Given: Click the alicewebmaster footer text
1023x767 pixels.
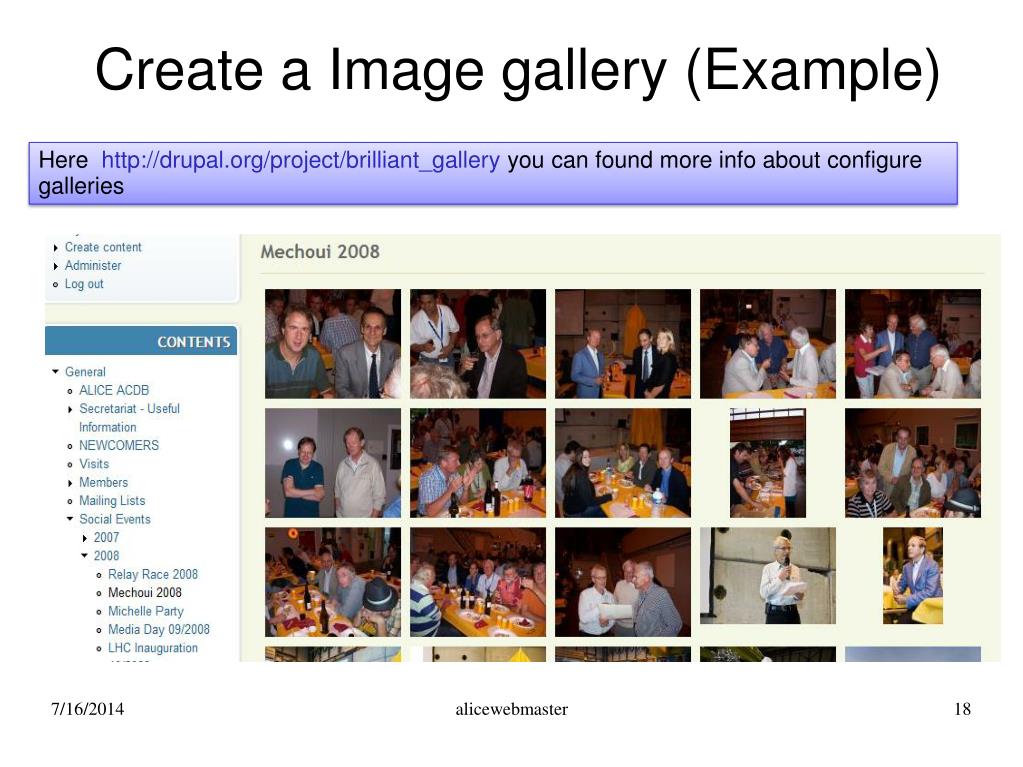Looking at the screenshot, I should point(512,709).
